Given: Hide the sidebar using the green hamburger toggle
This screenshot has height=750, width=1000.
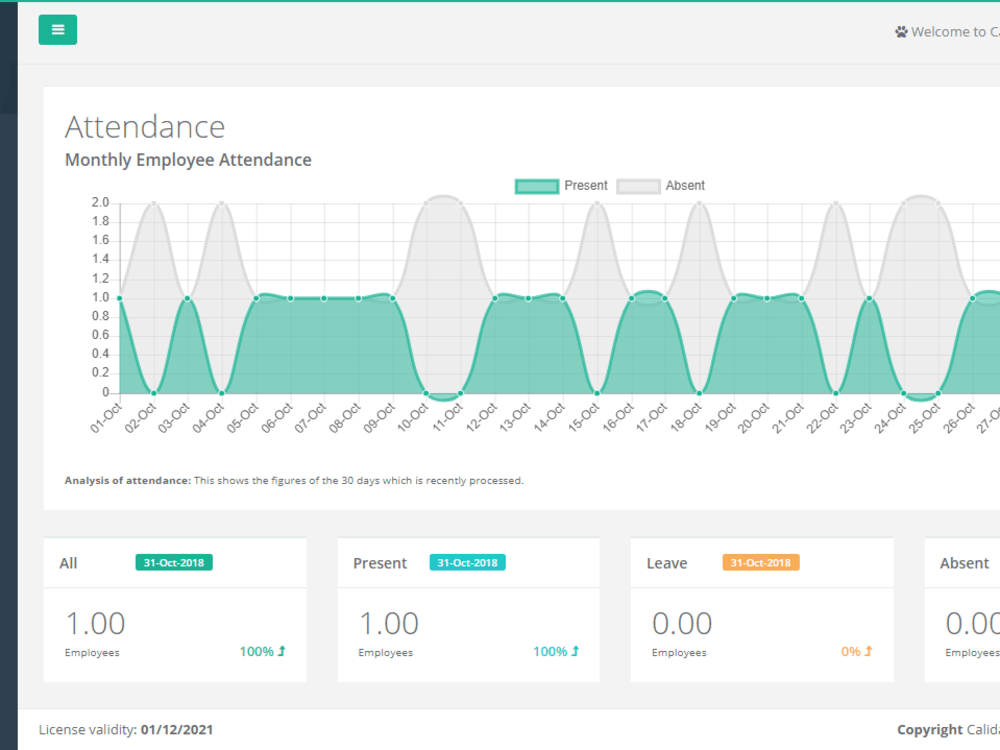Looking at the screenshot, I should tap(57, 30).
